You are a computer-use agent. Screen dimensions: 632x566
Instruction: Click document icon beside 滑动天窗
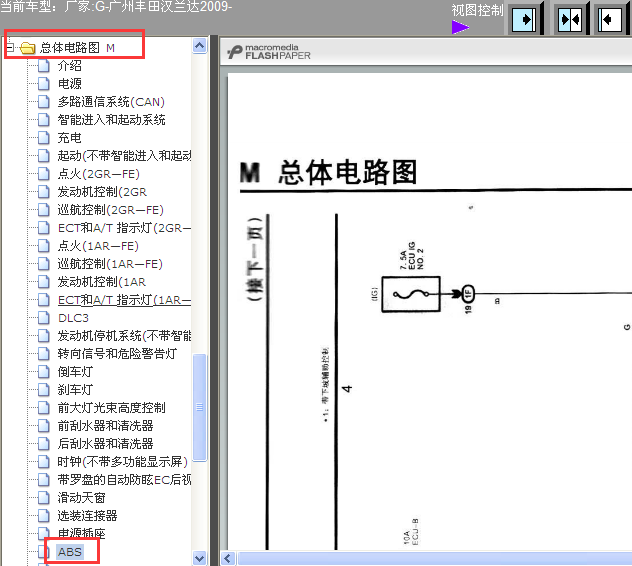44,498
